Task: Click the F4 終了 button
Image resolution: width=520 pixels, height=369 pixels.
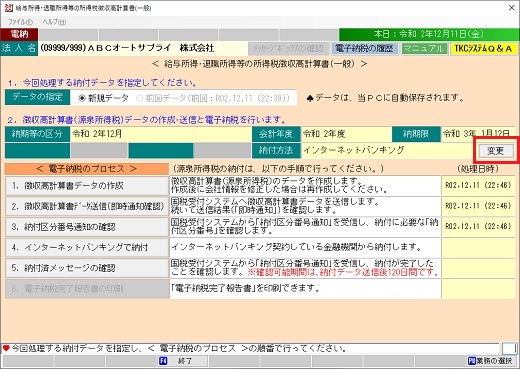Action: (x=182, y=361)
